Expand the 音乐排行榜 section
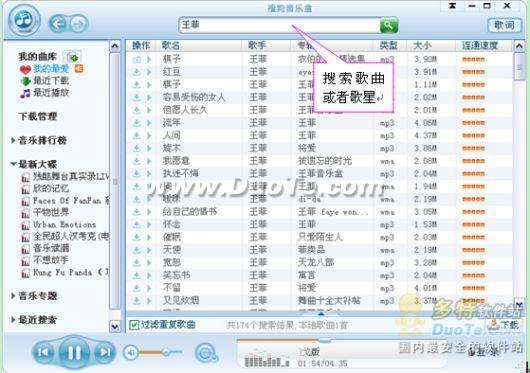Screen dimensions: 530x373 39,140
